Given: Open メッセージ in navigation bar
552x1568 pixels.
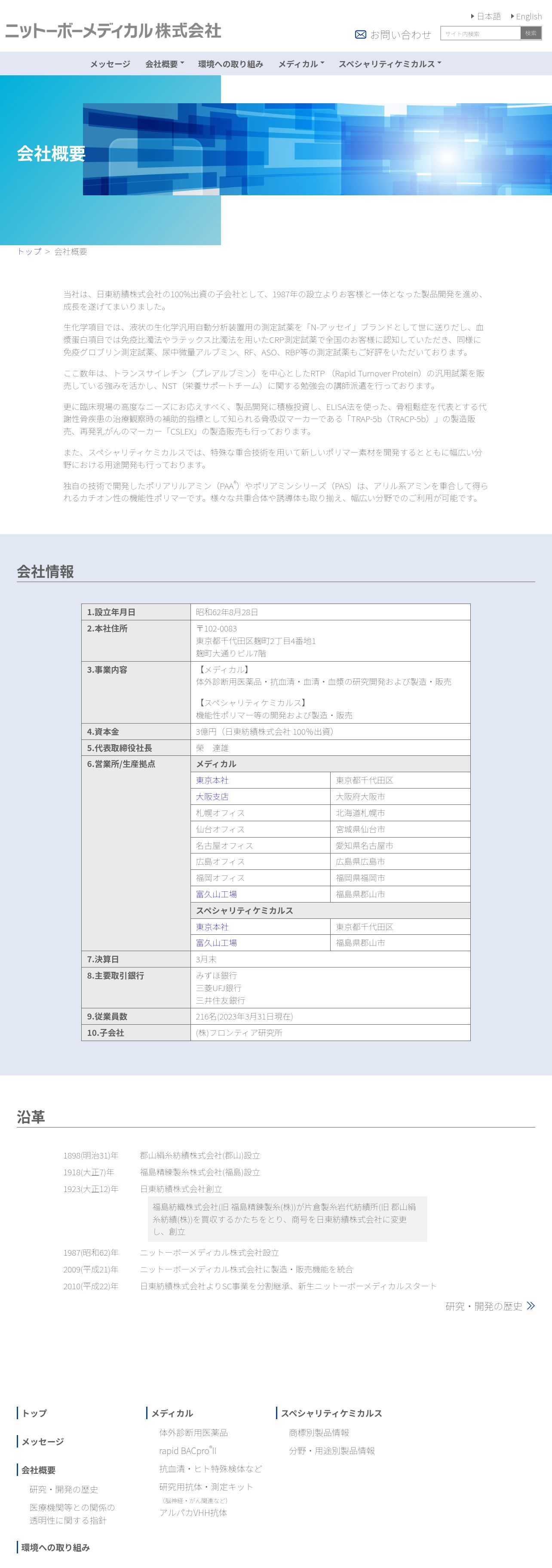Looking at the screenshot, I should click(110, 64).
